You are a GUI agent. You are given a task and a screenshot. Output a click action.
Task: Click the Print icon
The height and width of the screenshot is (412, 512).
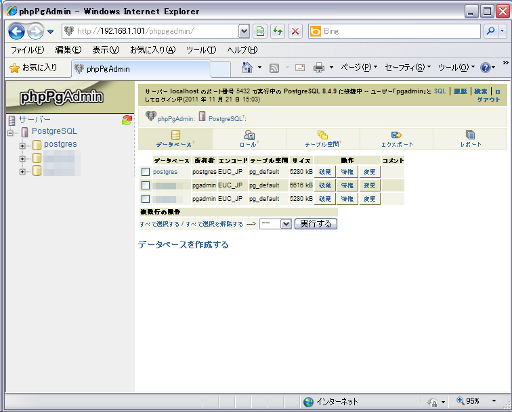click(x=319, y=68)
